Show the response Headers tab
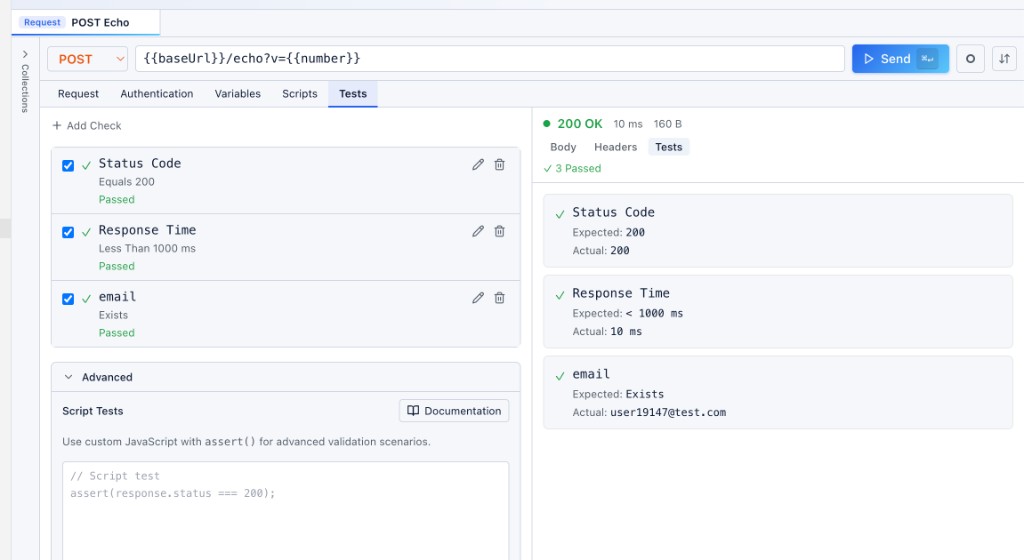Viewport: 1024px width, 560px height. [615, 147]
